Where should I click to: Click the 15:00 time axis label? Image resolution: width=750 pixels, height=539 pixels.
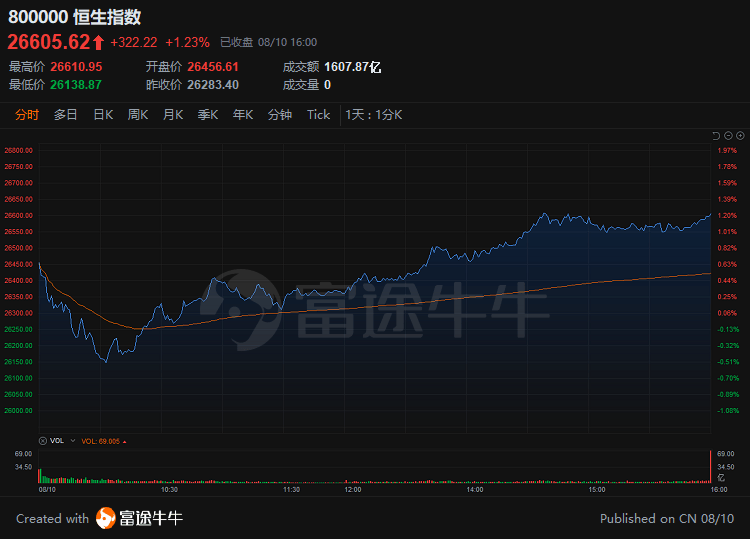point(597,490)
